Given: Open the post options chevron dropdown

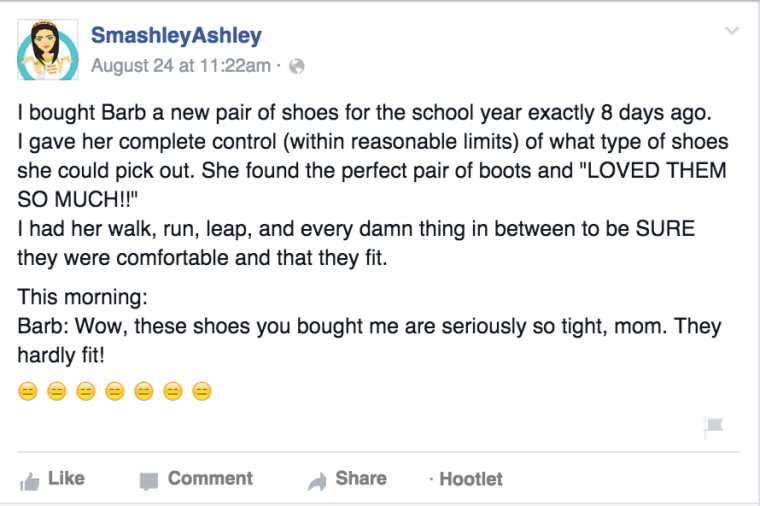Looking at the screenshot, I should point(732,31).
